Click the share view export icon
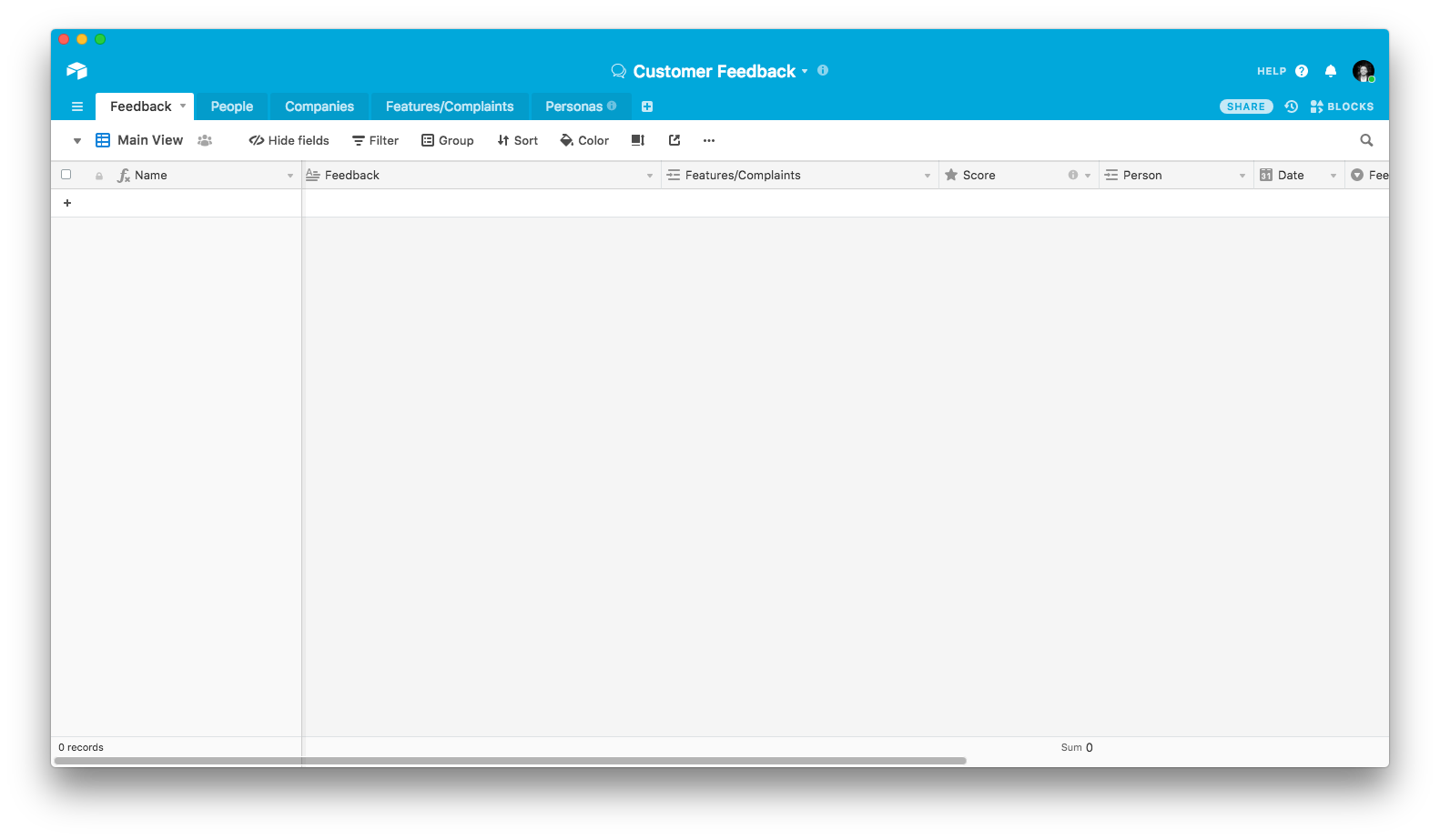 674,140
